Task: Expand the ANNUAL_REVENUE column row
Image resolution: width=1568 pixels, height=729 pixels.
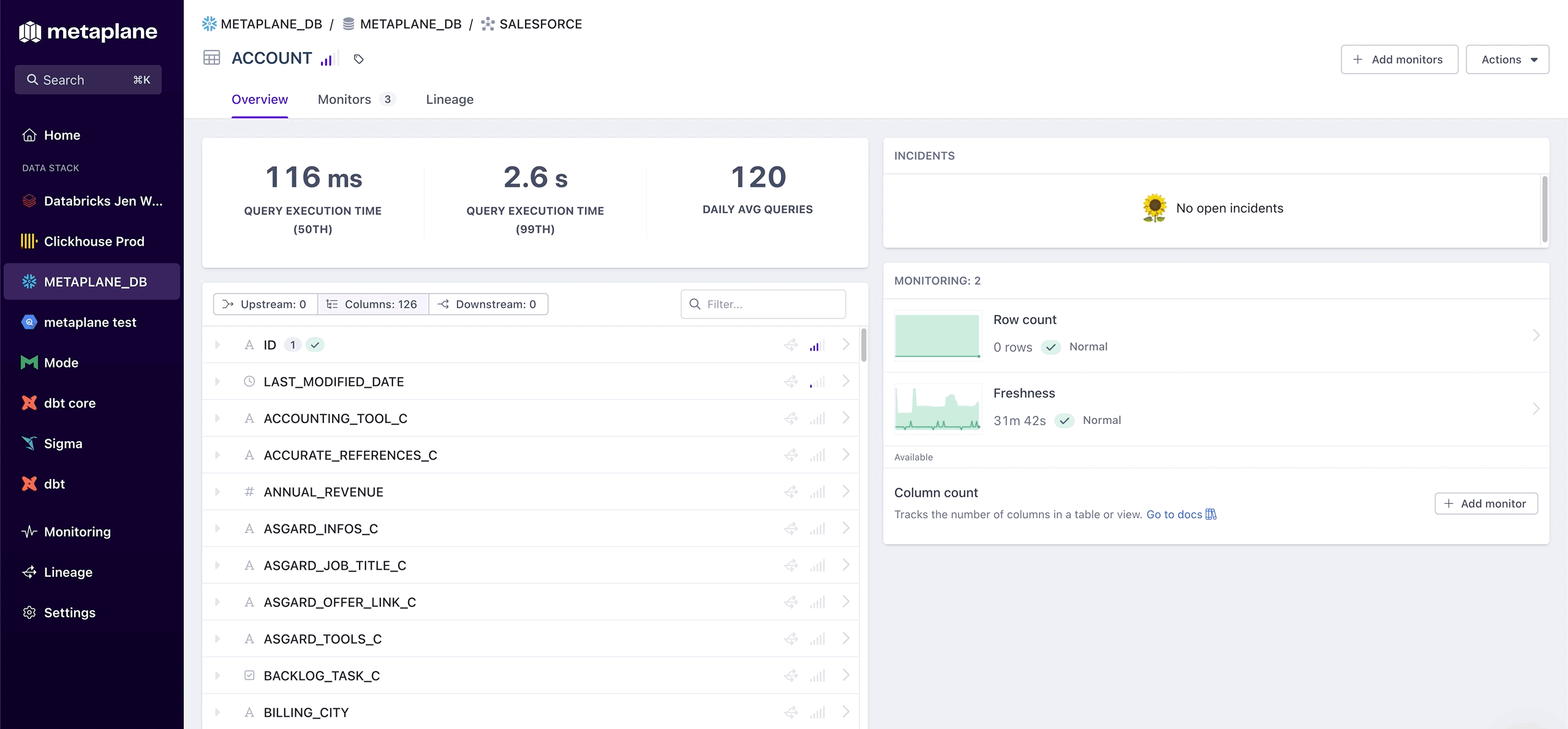Action: pos(217,492)
